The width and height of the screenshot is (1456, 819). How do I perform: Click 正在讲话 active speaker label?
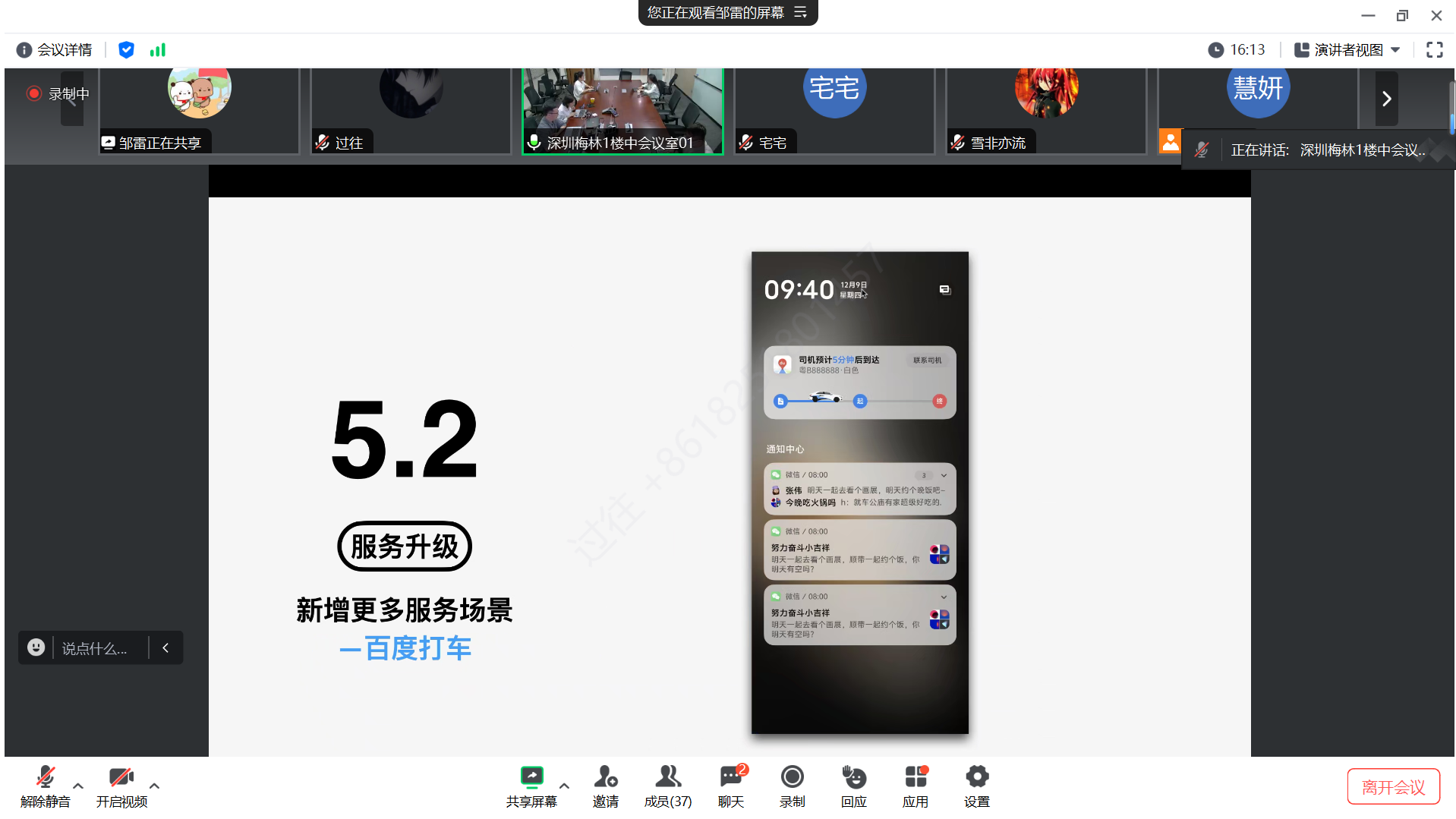coord(1259,150)
